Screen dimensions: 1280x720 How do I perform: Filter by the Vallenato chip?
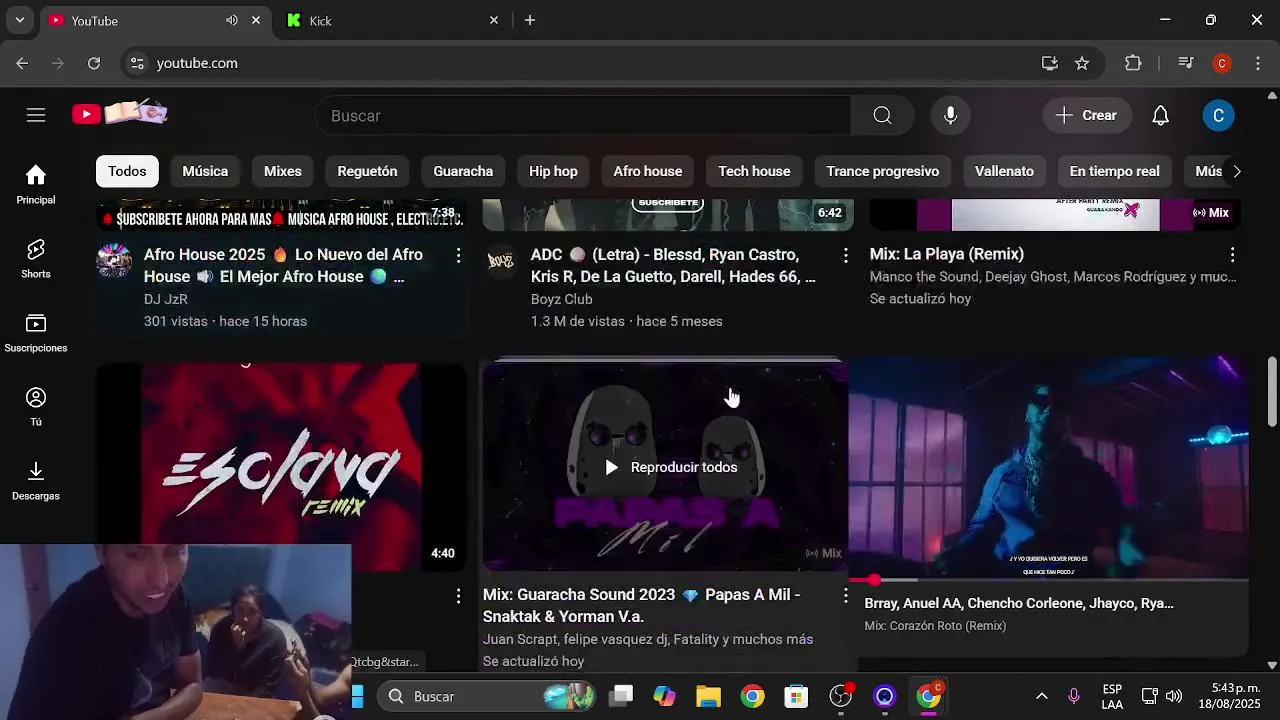click(x=1004, y=171)
